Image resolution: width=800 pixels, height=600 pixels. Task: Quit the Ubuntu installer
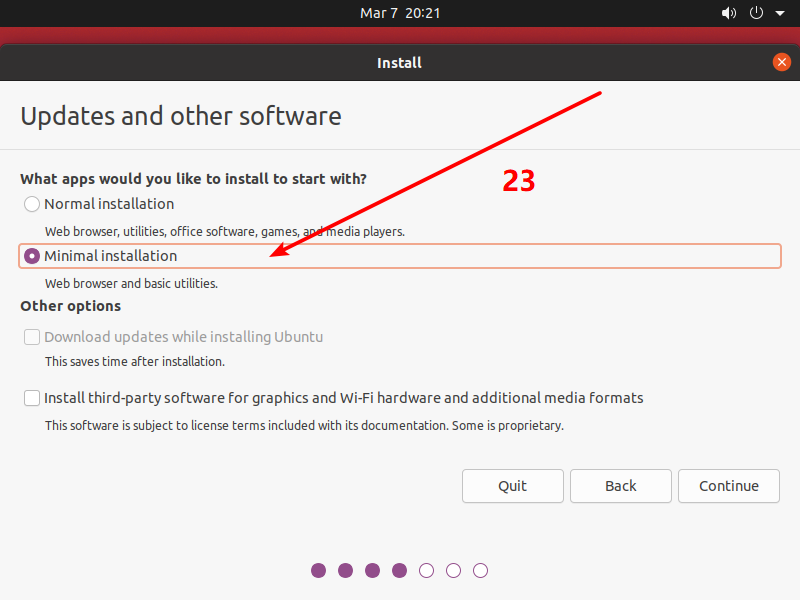pos(512,486)
